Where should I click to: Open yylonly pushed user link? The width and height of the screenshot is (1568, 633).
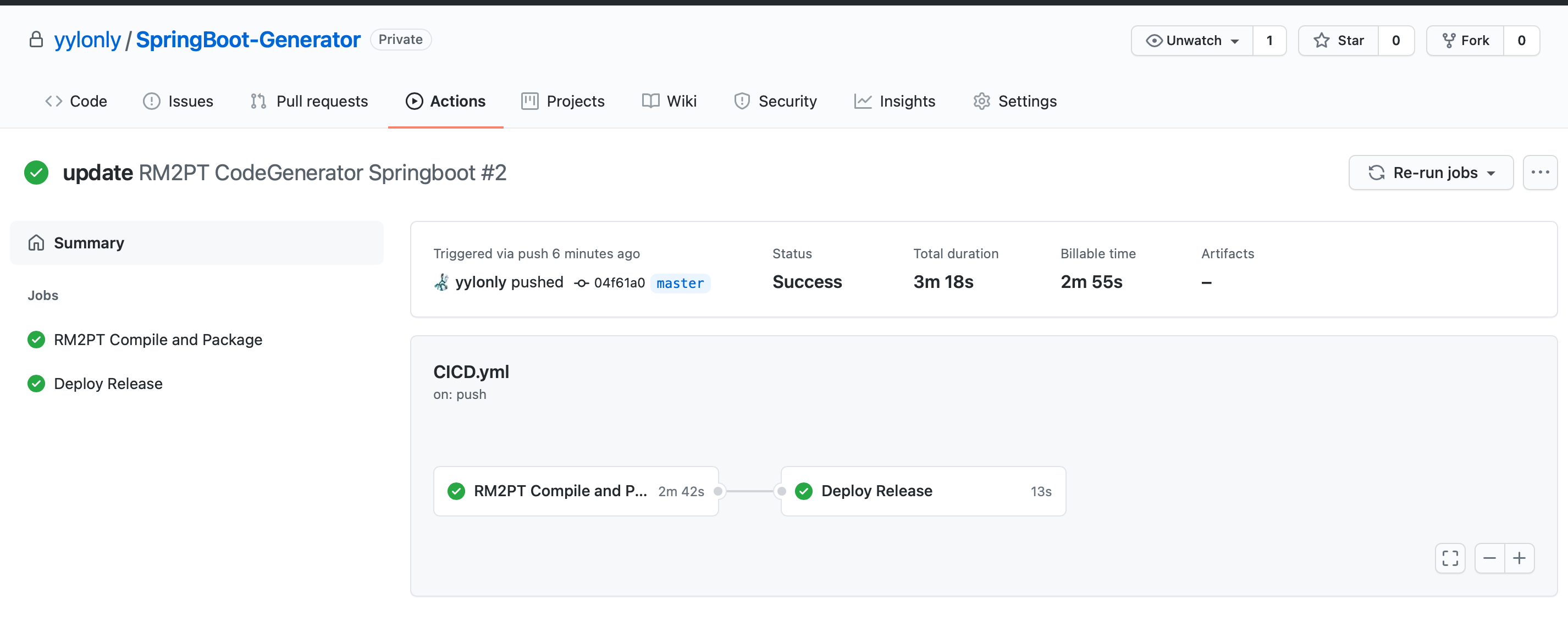point(481,282)
